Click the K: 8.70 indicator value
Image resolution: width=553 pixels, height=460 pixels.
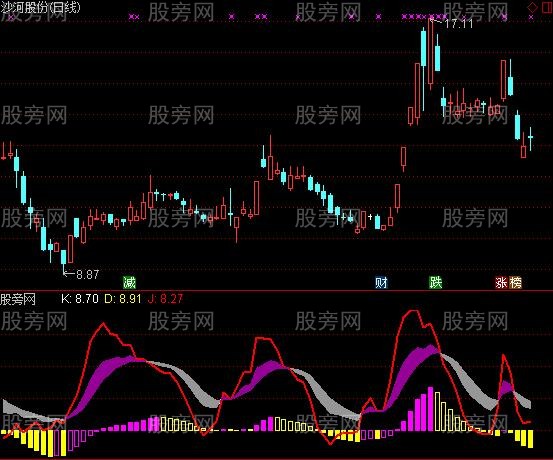(x=80, y=299)
